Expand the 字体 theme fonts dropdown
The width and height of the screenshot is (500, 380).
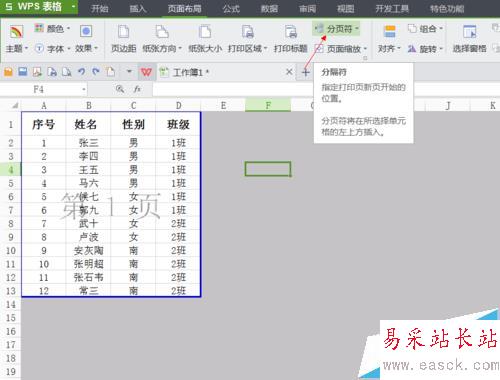52,49
